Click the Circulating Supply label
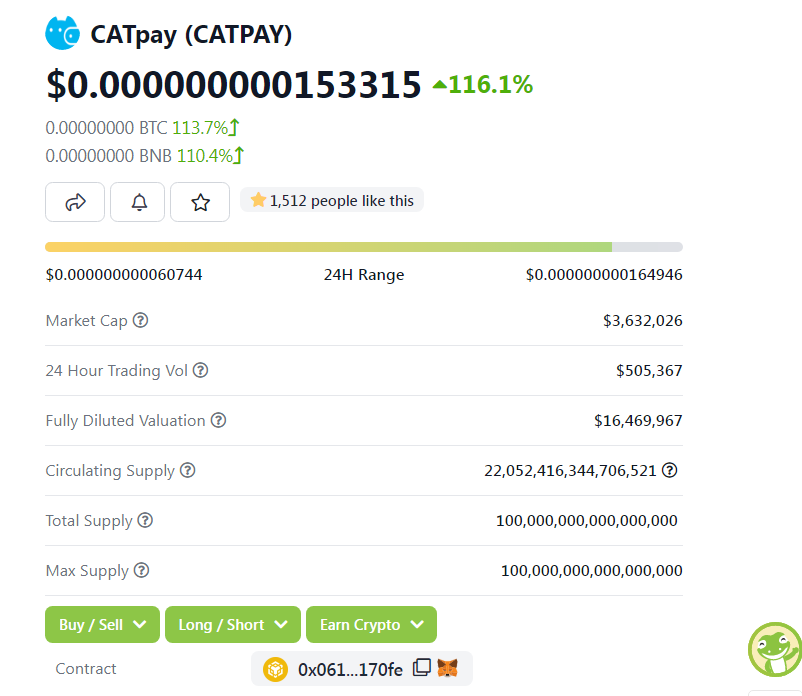 [110, 470]
